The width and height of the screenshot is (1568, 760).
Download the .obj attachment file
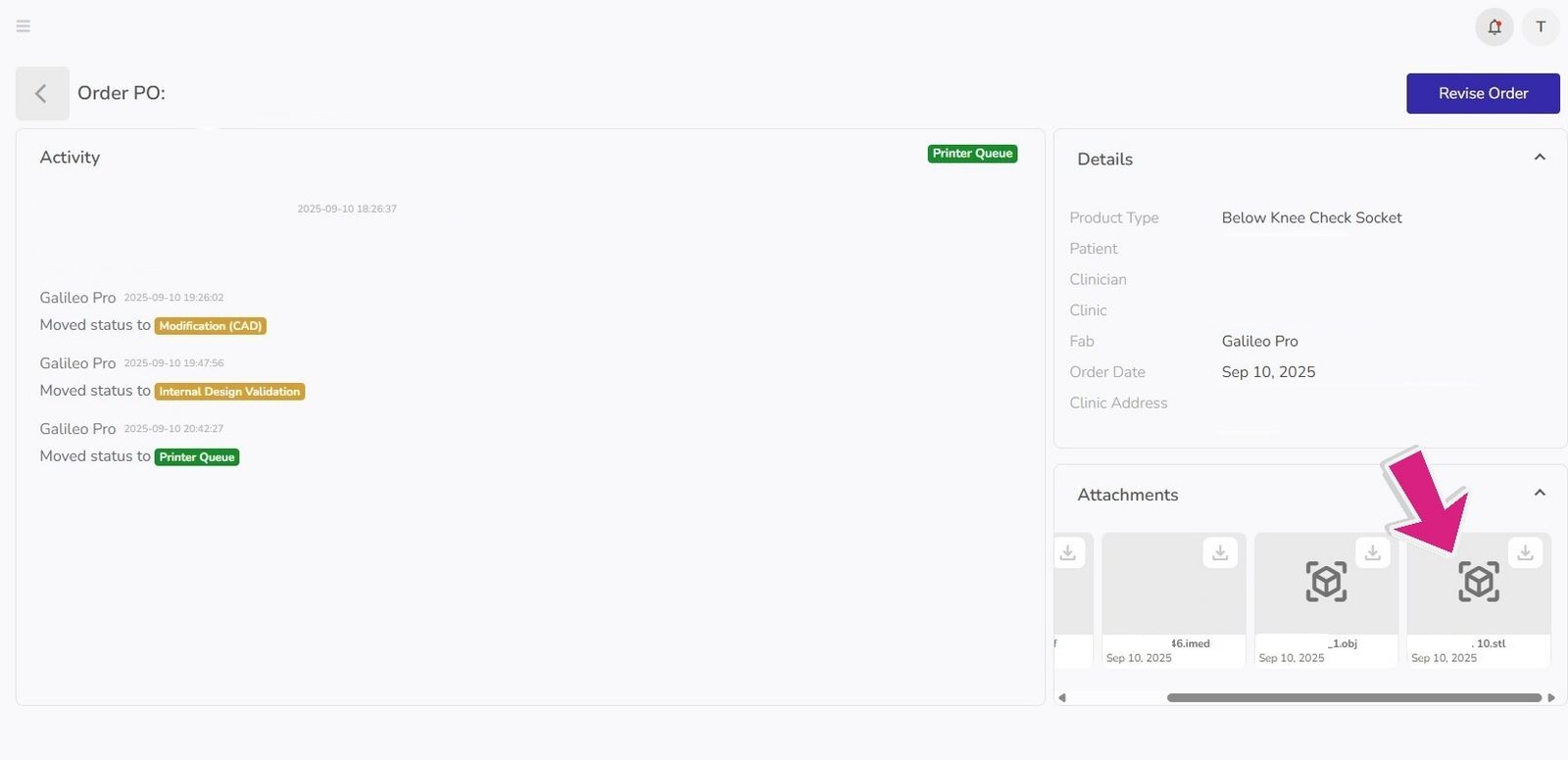coord(1372,553)
